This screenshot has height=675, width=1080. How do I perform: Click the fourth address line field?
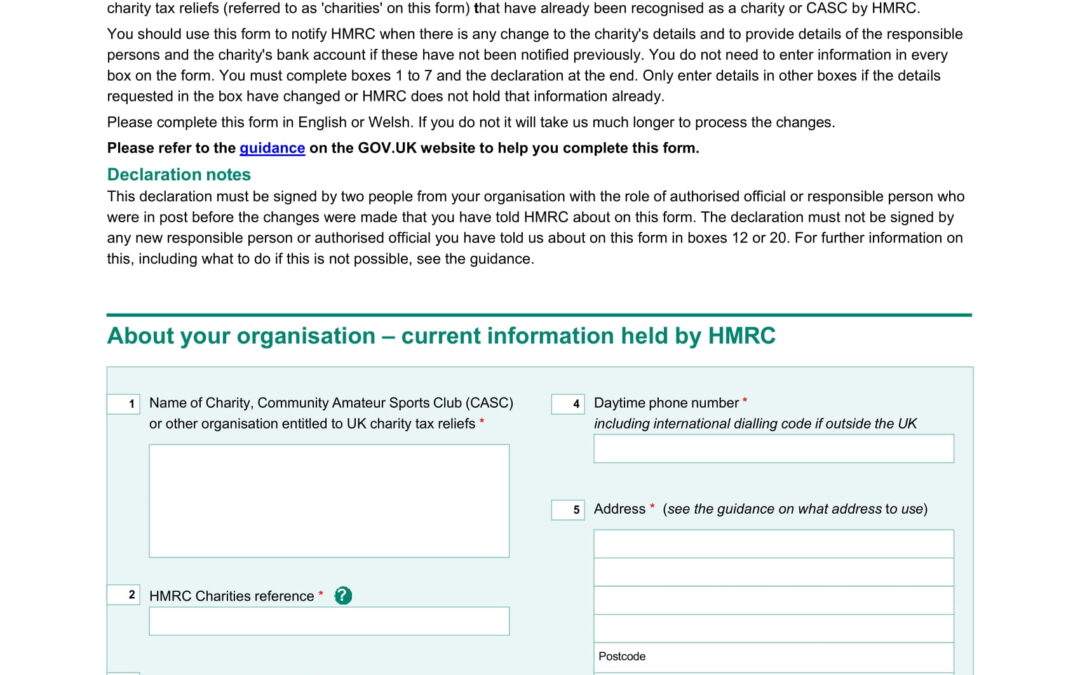774,627
